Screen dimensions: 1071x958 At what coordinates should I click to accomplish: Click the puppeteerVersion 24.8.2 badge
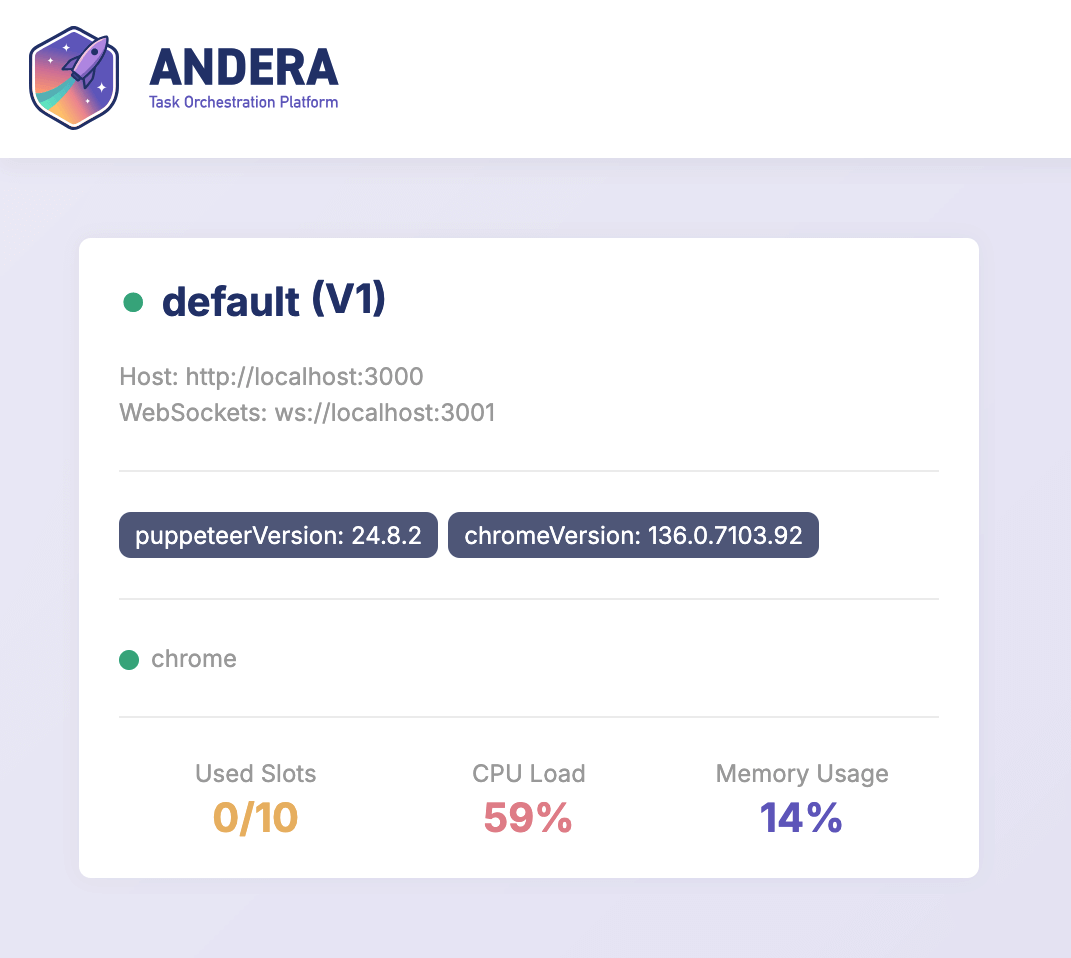[x=278, y=535]
